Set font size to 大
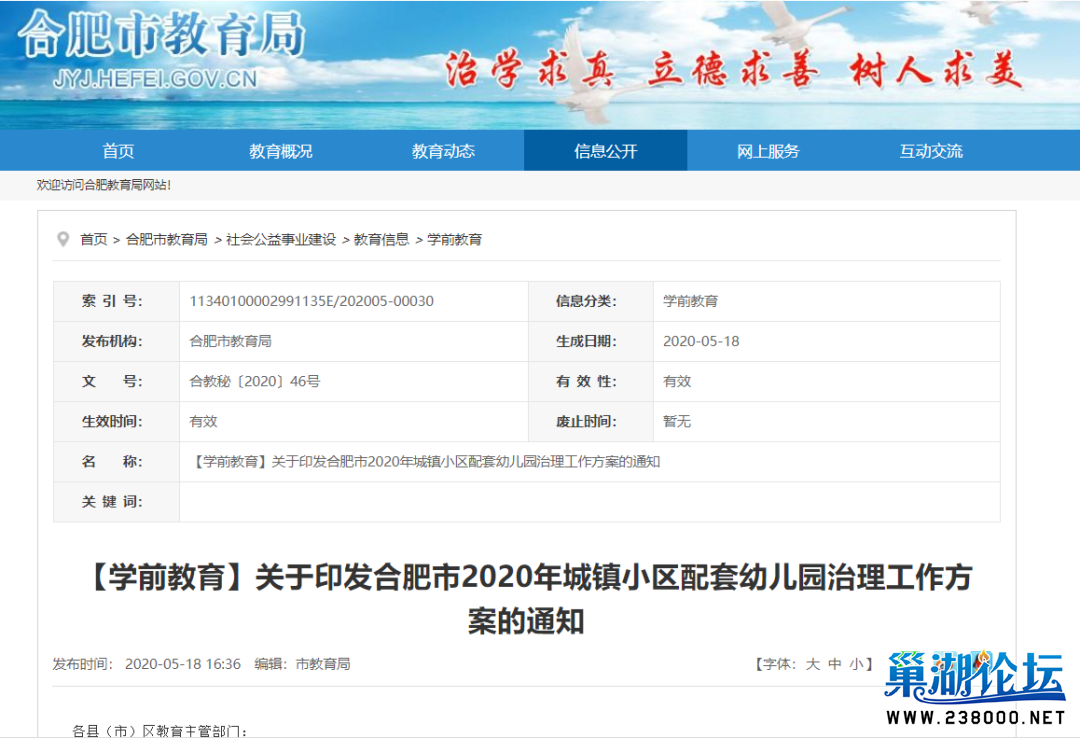Screen dimensions: 1080x738 (813, 664)
